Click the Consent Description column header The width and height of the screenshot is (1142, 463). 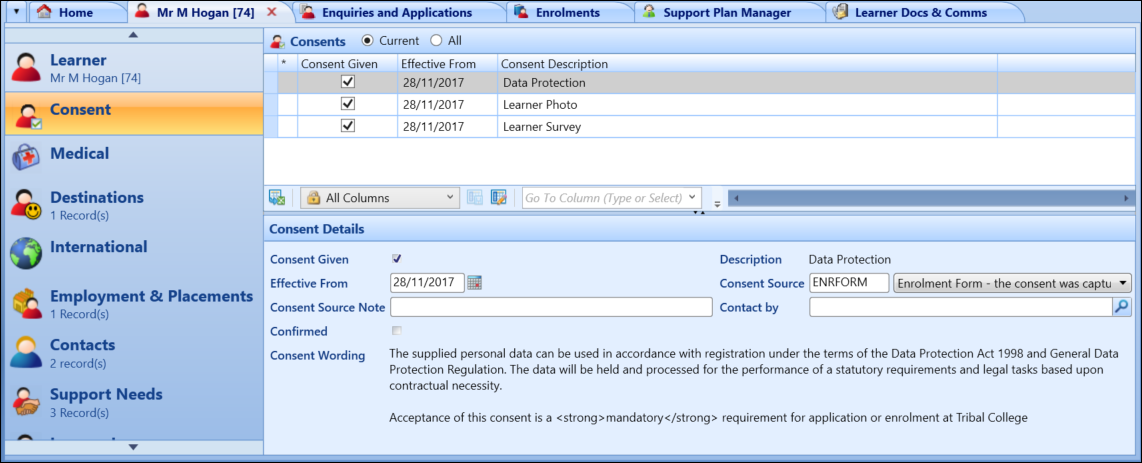pyautogui.click(x=554, y=64)
